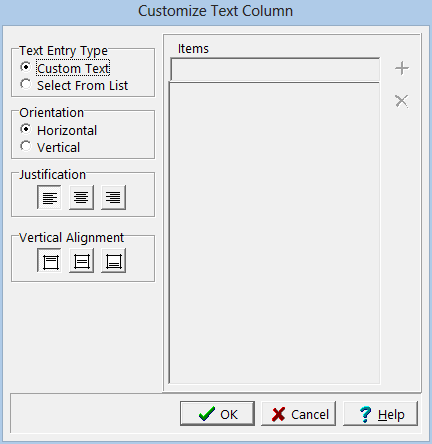
Task: Choose middle vertical alignment icon
Action: 81,261
